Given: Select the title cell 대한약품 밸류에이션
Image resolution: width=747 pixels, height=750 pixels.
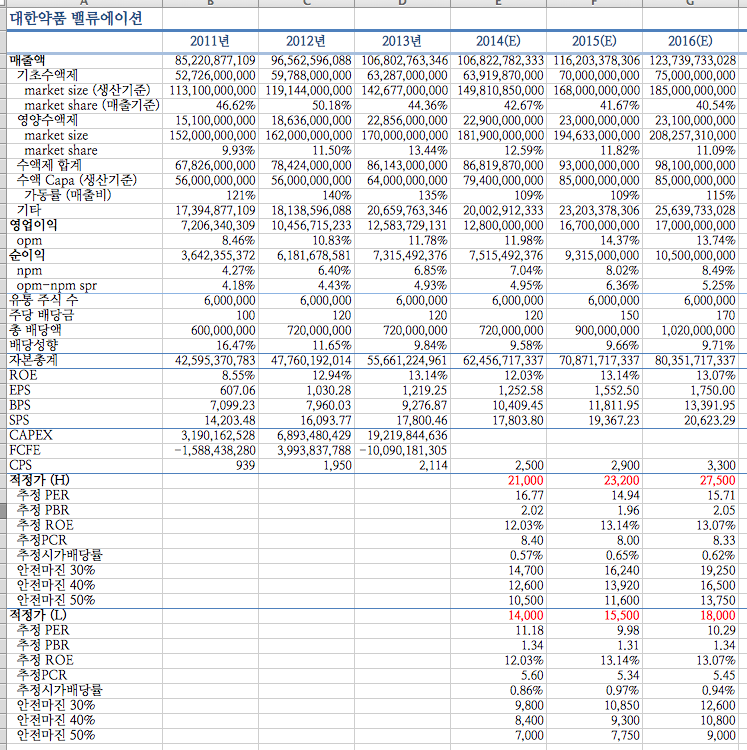Looking at the screenshot, I should [x=76, y=19].
